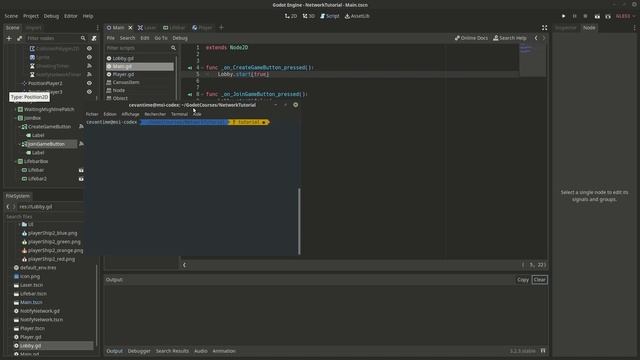Collapse the UI folder in FileSystem
Viewport: 640px width, 360px height.
tap(19, 224)
